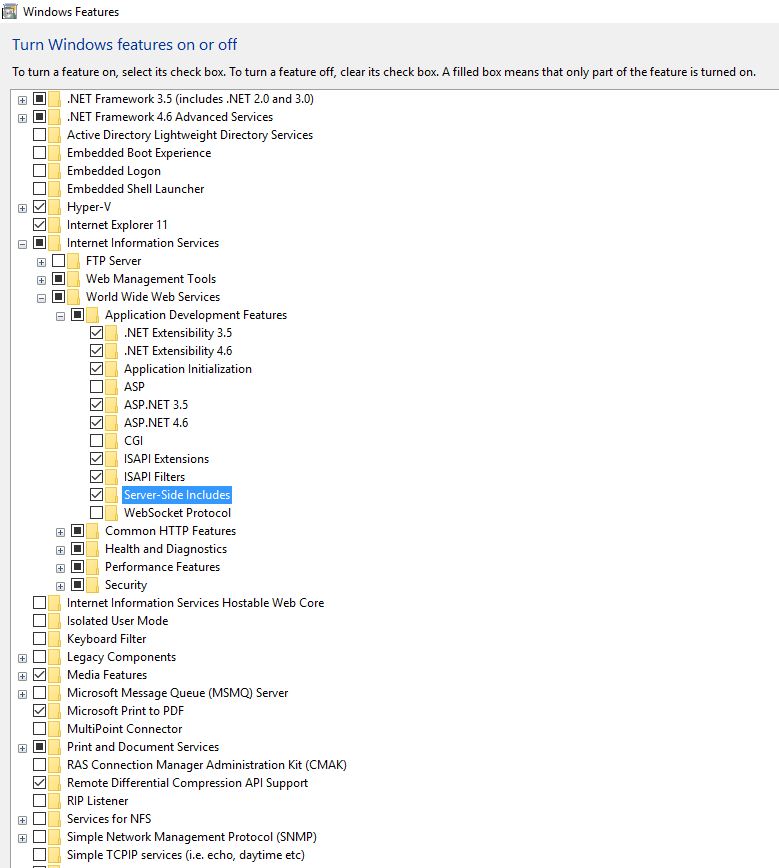
Task: Toggle the Hyper-V checkbox
Action: tap(39, 206)
